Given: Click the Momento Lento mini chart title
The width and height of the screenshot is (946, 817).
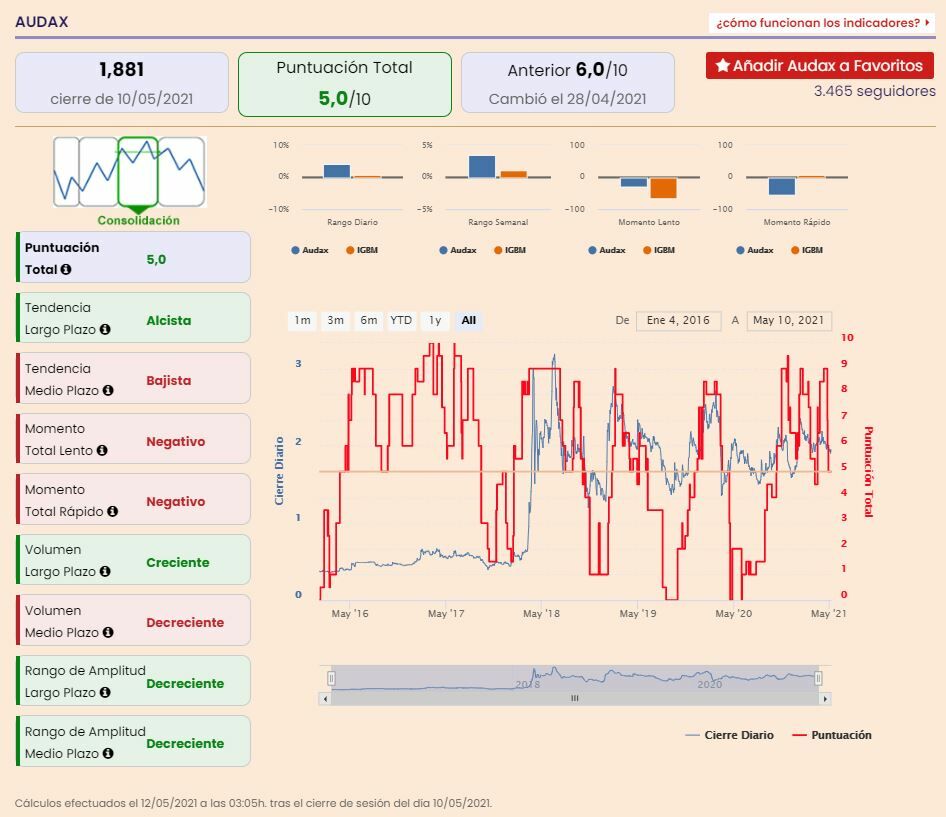Looking at the screenshot, I should tap(649, 222).
